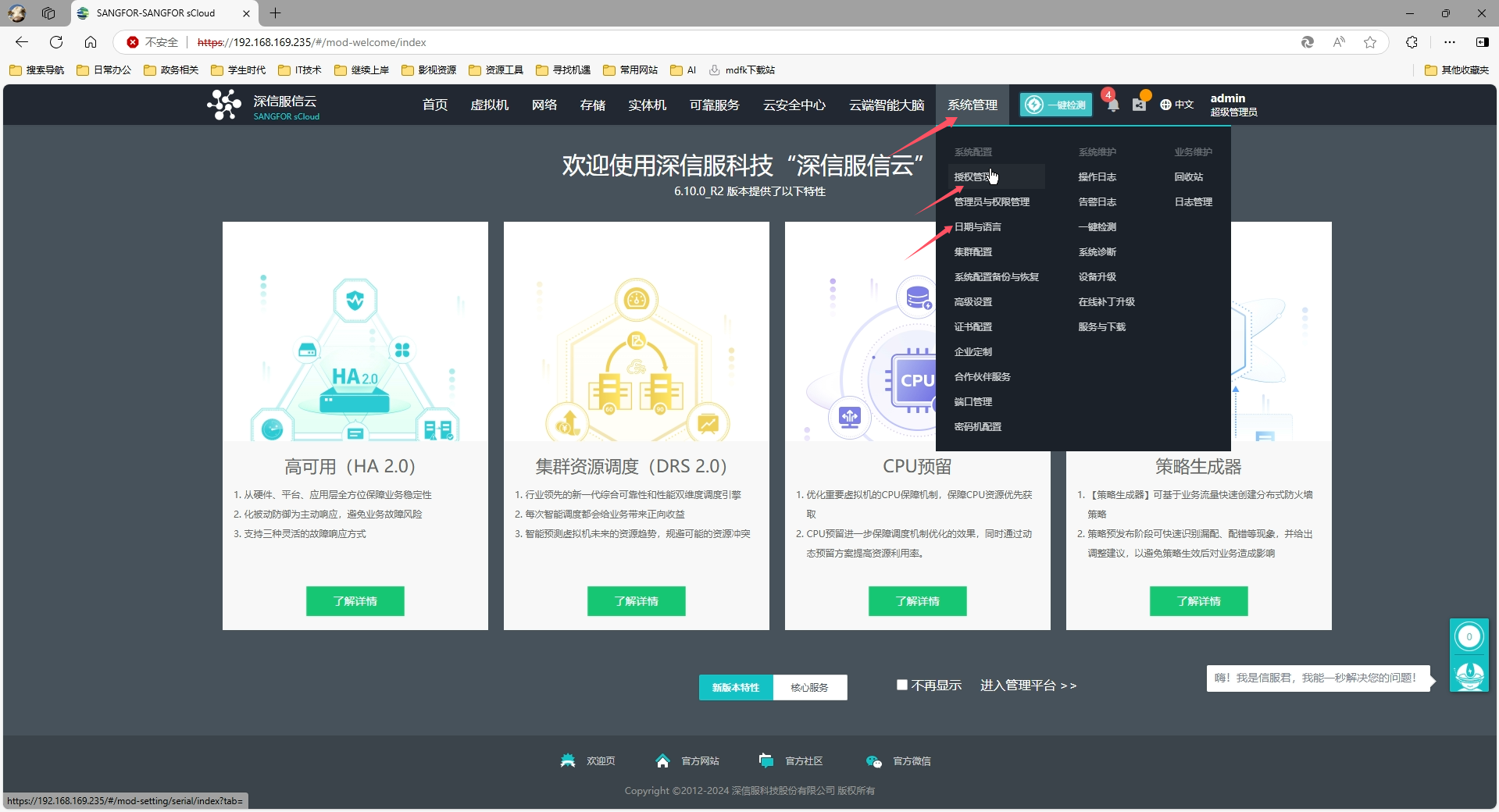Open the IT技术 bookmarks folder
This screenshot has height=812, width=1499.
[x=300, y=69]
